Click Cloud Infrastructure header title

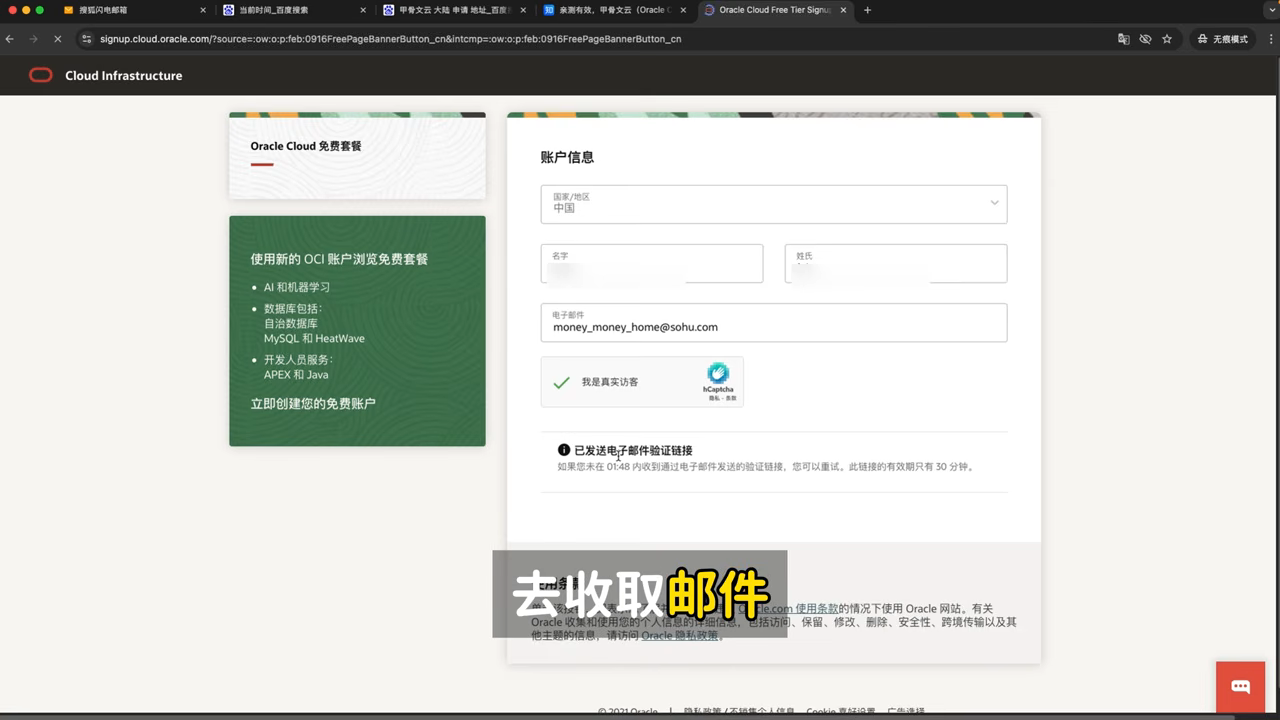coord(124,75)
